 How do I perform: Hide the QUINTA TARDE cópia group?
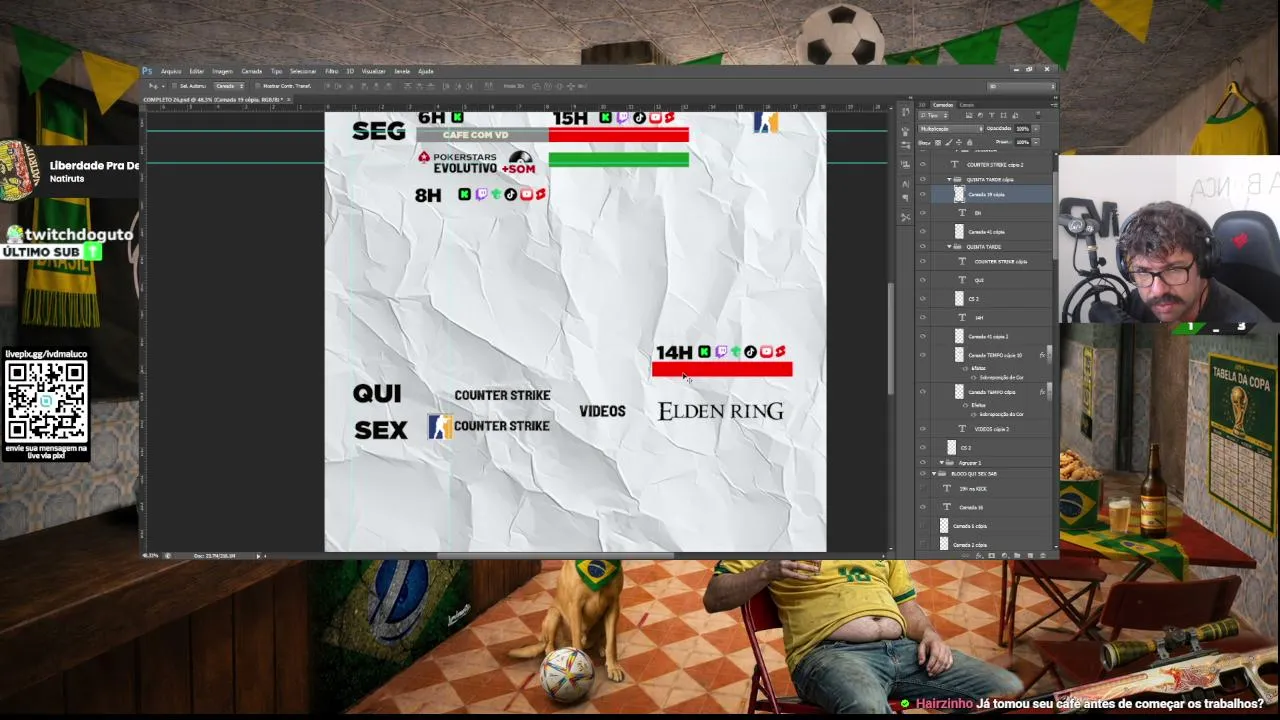(x=923, y=180)
